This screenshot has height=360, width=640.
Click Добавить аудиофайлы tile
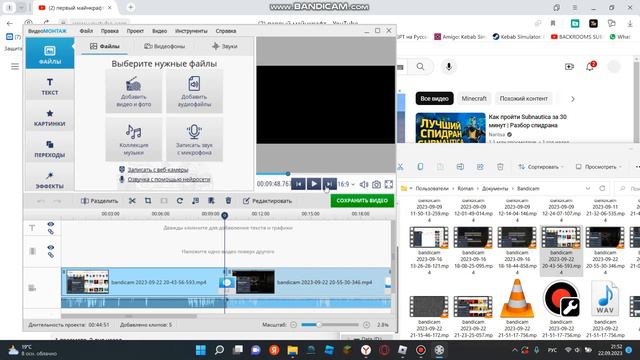194,91
